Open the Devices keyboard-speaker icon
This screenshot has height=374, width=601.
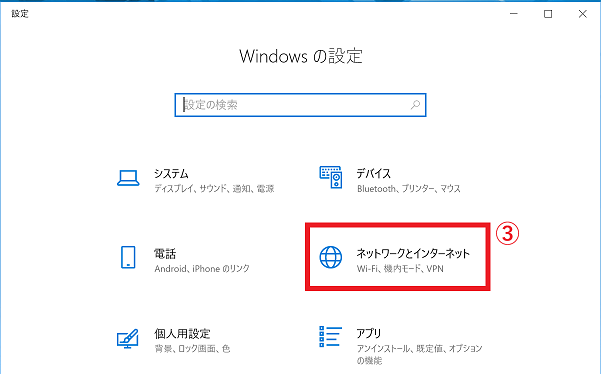point(330,177)
